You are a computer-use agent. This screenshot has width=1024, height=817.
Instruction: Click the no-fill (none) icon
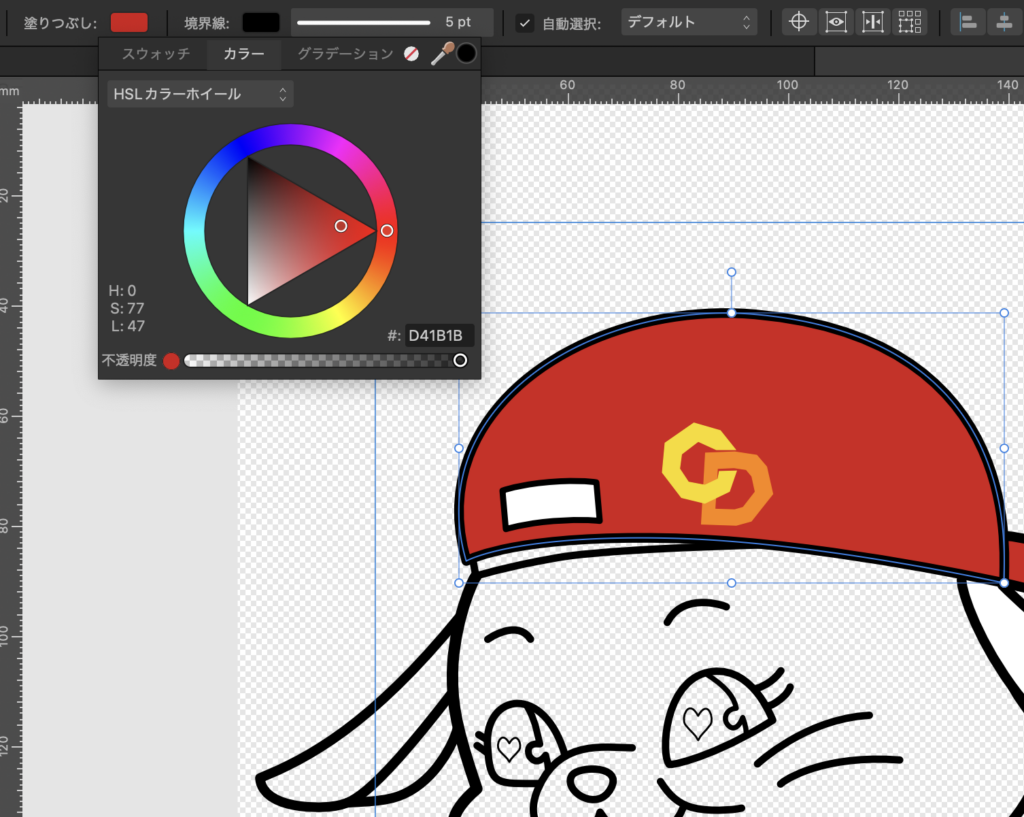[x=411, y=54]
